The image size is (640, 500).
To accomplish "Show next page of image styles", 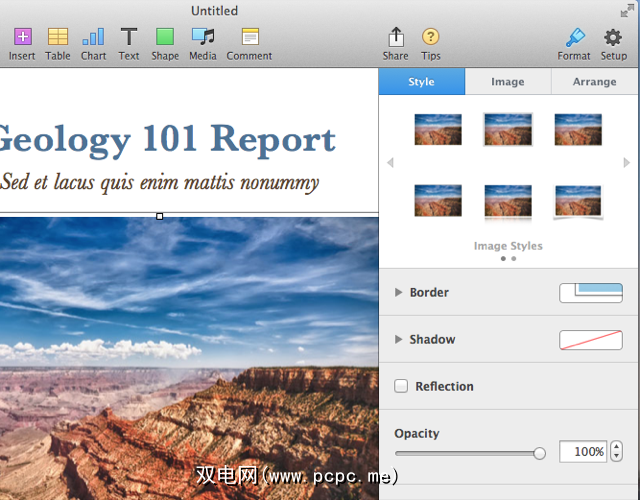I will (x=627, y=163).
